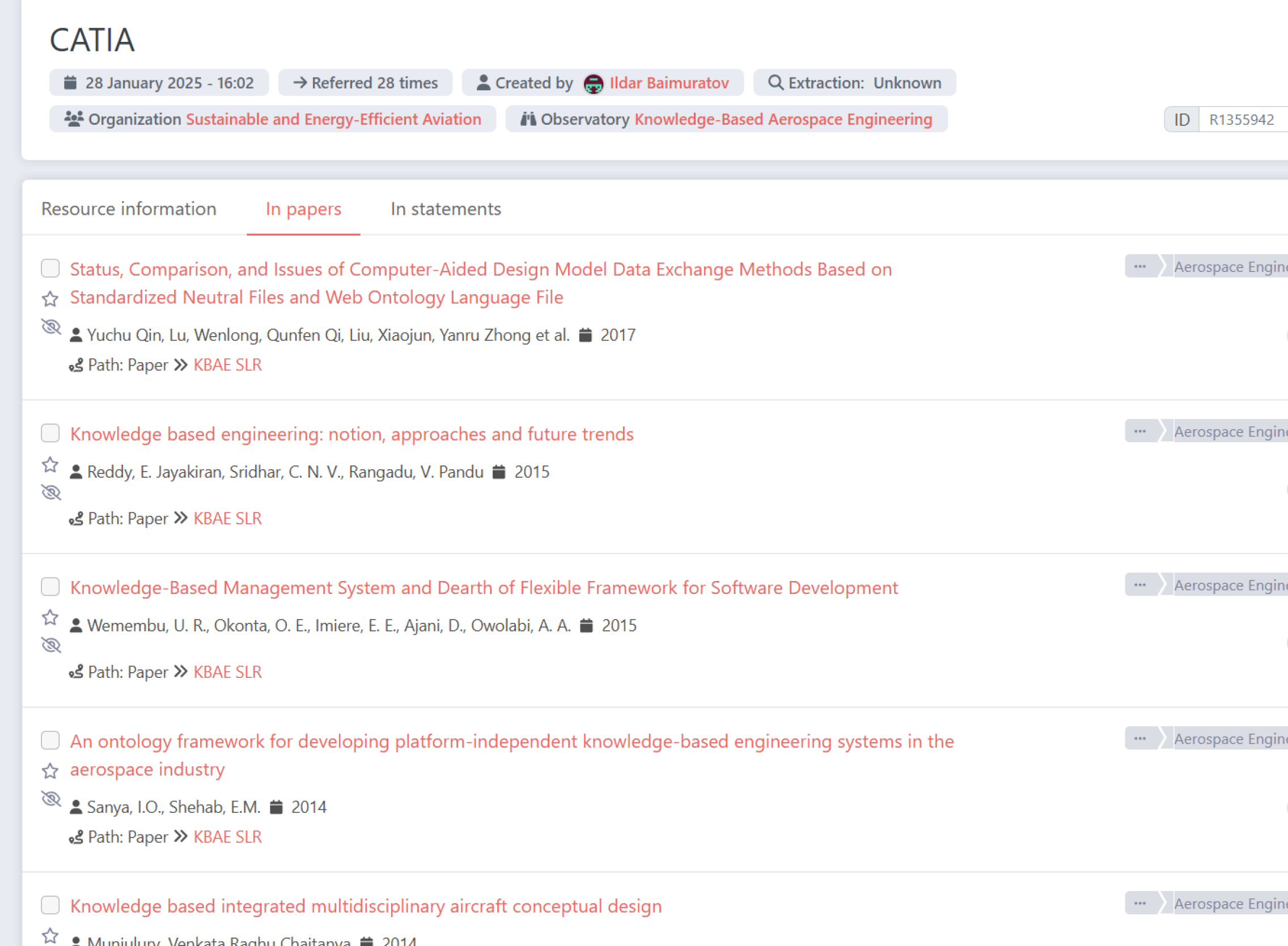The height and width of the screenshot is (946, 1288).
Task: Check the Knowledge based engineering paper checkbox
Action: click(x=50, y=433)
